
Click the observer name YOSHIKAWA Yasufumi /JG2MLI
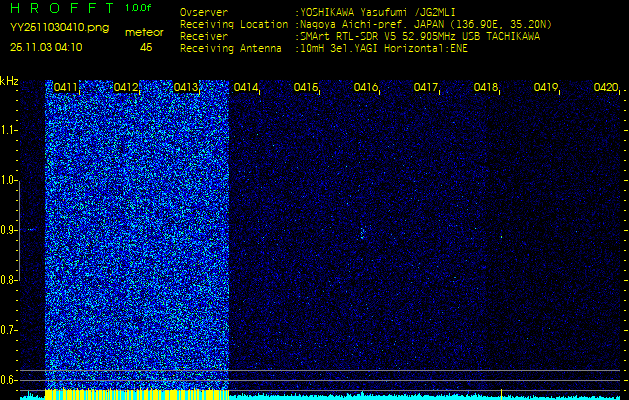(x=377, y=12)
